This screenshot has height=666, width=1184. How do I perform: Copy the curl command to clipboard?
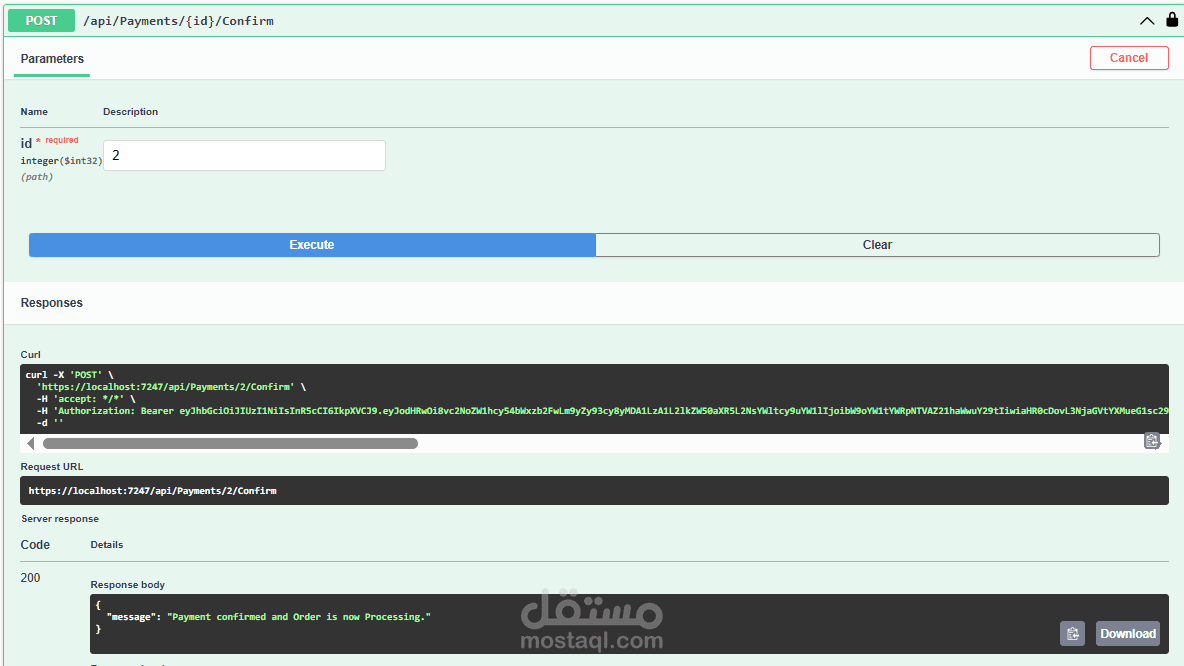[x=1152, y=441]
